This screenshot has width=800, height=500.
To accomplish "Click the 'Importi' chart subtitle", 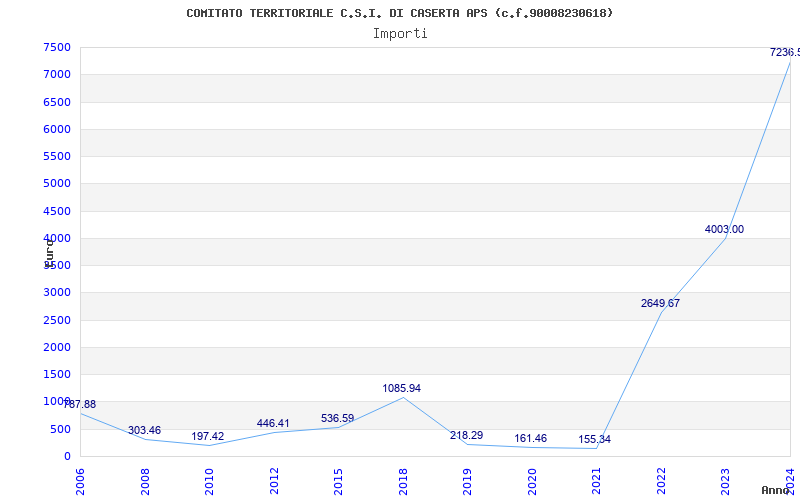I will point(400,33).
